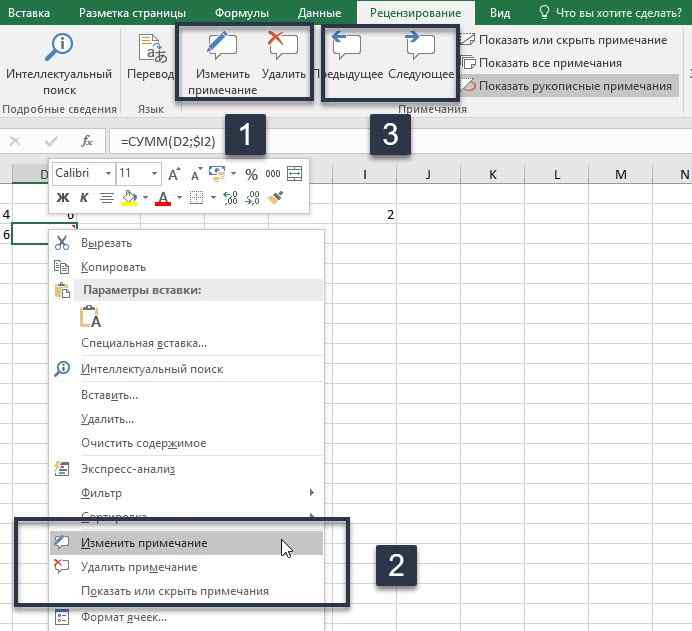Apply the red font color
Screen dimensions: 692x631
tap(163, 198)
